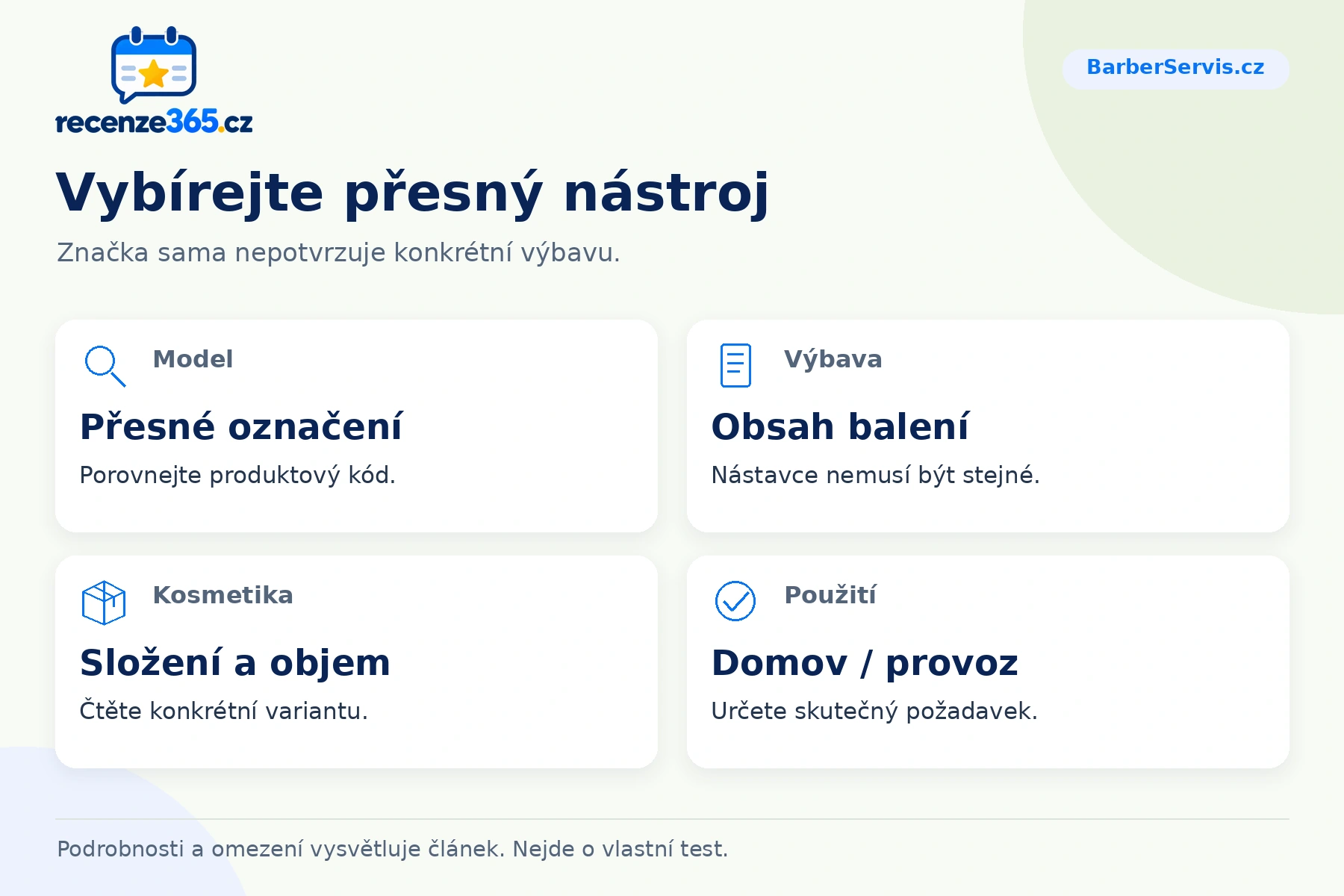Click the recenze365.cz wordmark text
The width and height of the screenshot is (1344, 896).
tap(155, 122)
